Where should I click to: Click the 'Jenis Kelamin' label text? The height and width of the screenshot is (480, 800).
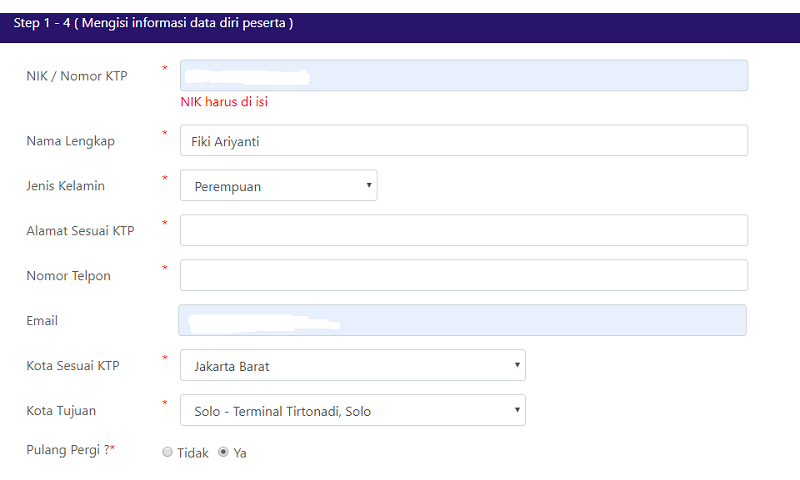pyautogui.click(x=65, y=186)
